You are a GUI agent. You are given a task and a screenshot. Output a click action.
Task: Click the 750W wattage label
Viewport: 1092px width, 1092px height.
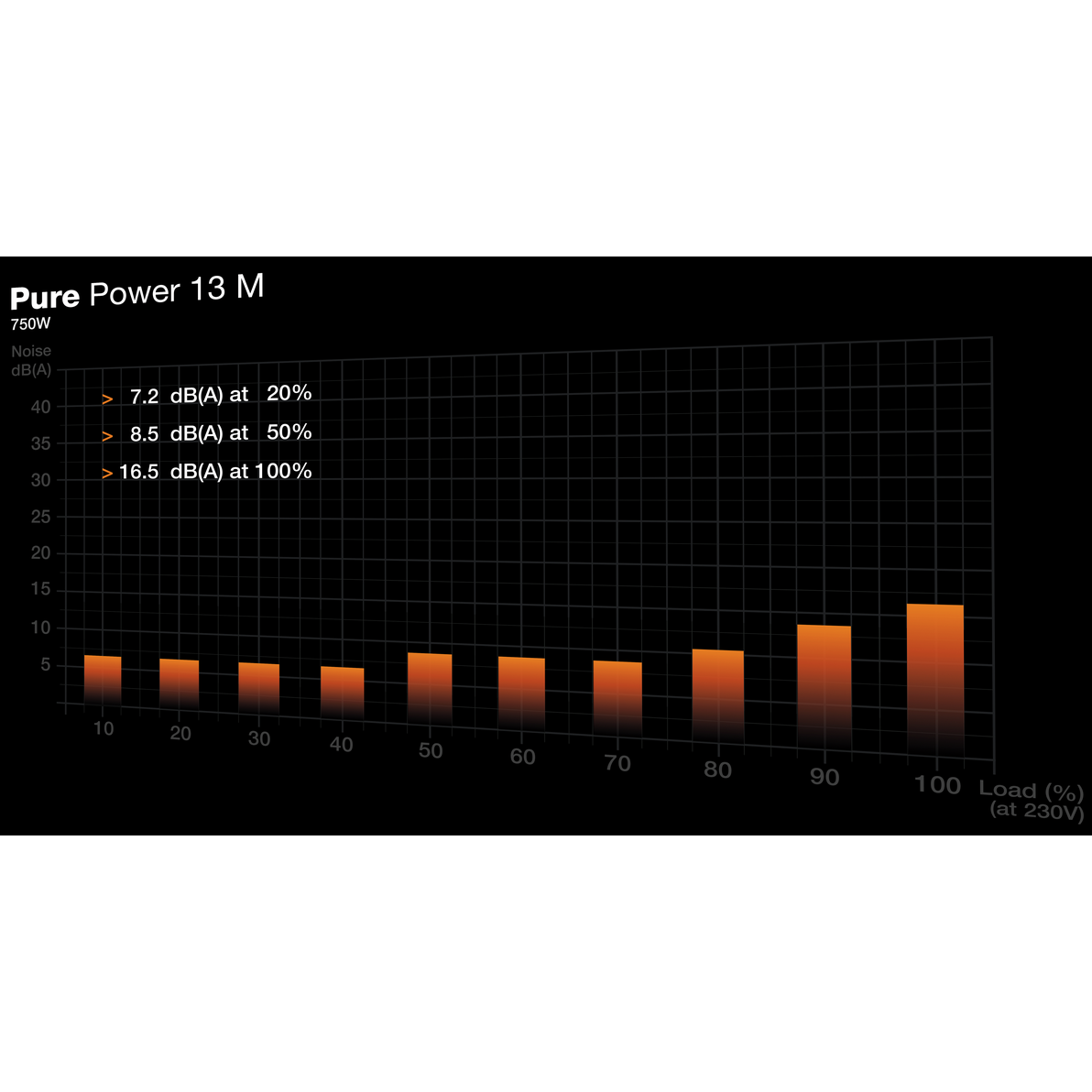pos(30,323)
